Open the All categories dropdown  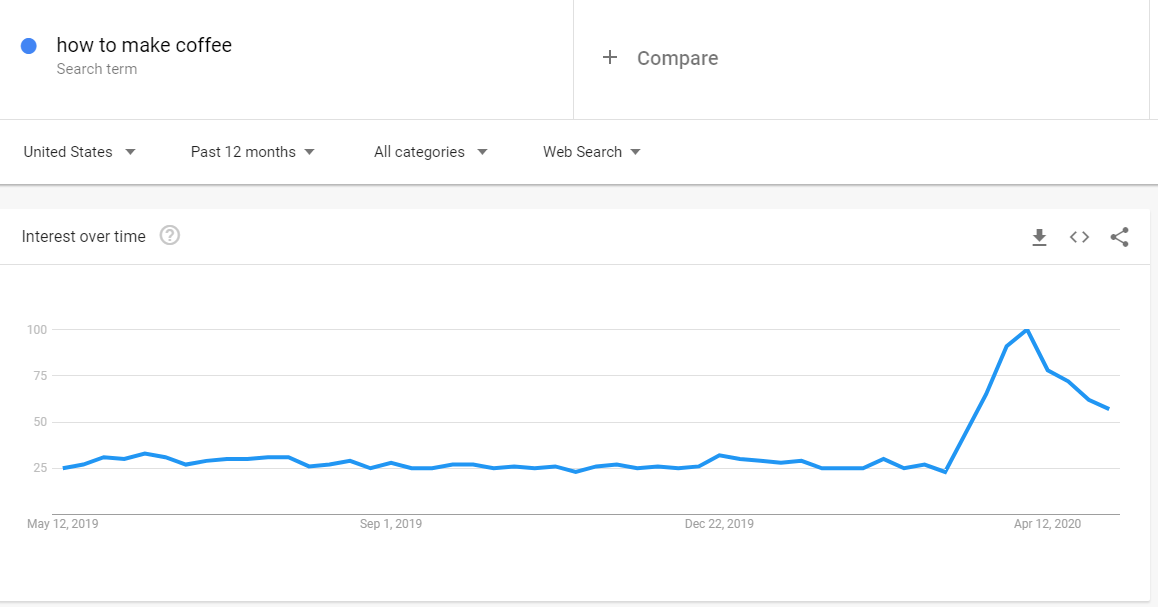coord(431,152)
